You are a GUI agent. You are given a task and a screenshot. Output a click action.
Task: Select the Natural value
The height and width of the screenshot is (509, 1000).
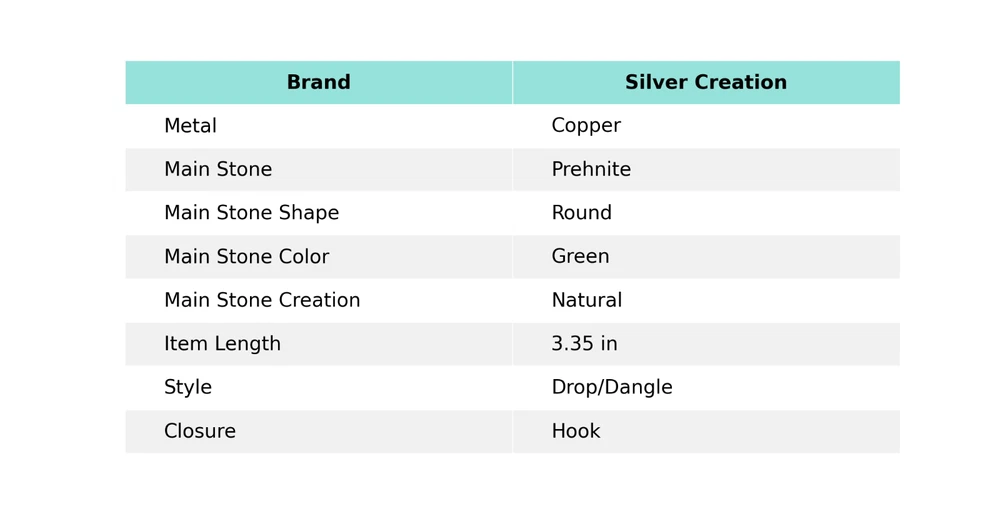point(586,301)
